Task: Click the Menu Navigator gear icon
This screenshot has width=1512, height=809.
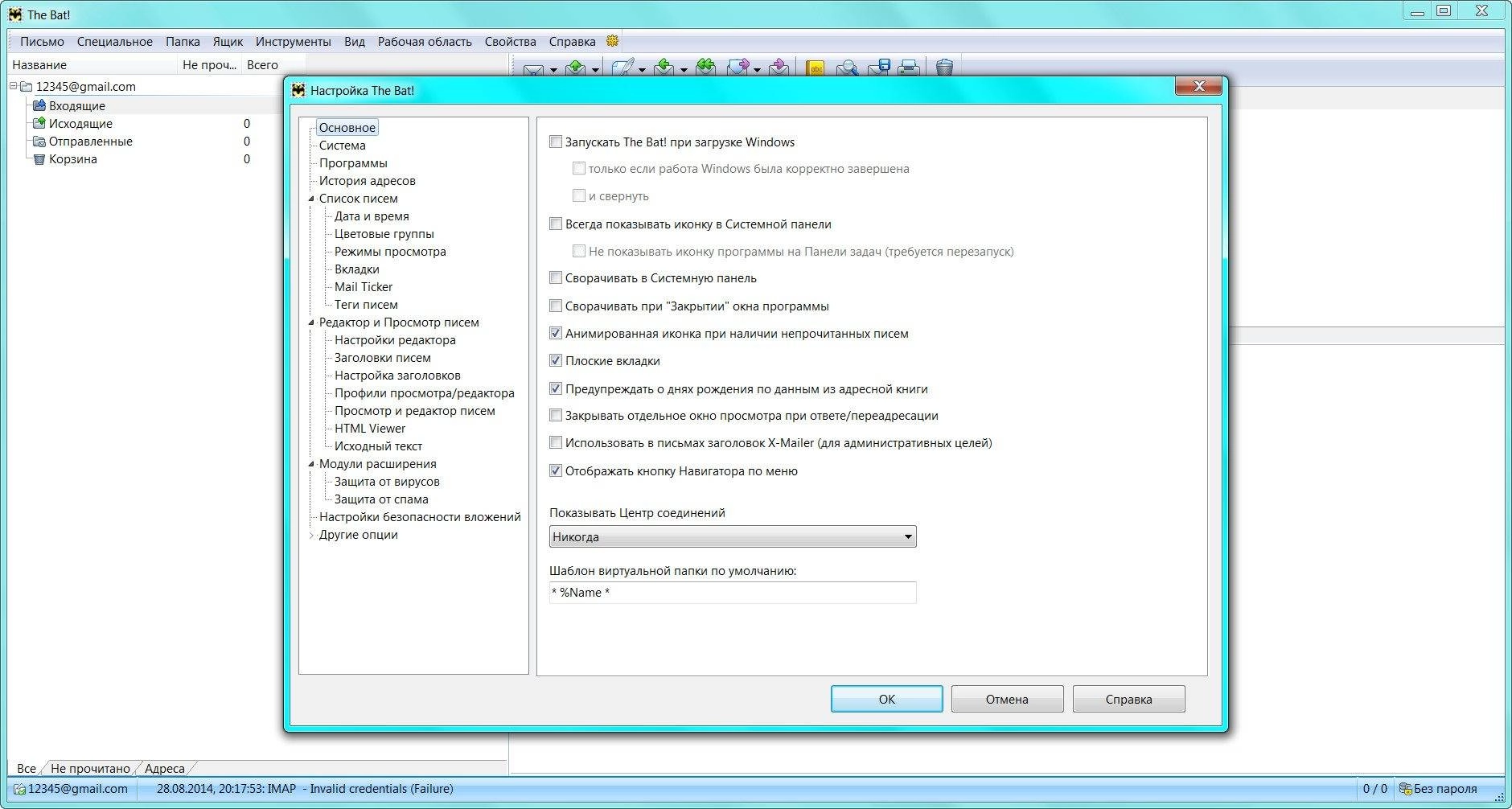Action: 612,41
